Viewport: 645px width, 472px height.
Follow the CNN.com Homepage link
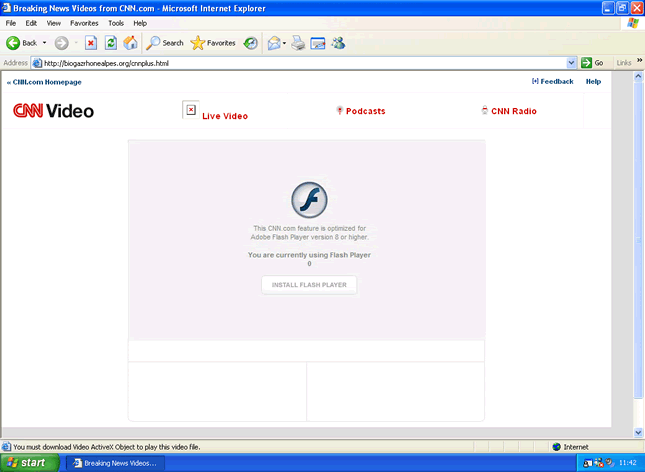[45, 82]
